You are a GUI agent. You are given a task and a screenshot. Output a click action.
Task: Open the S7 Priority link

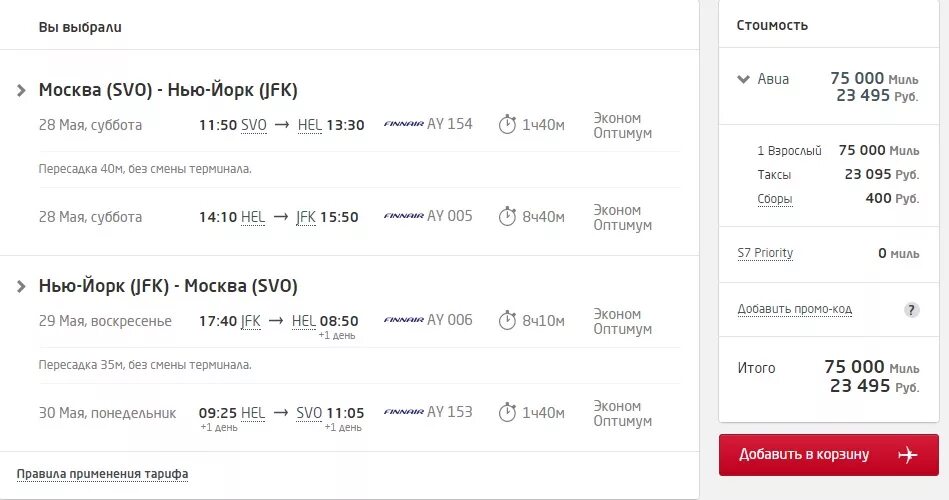(765, 253)
